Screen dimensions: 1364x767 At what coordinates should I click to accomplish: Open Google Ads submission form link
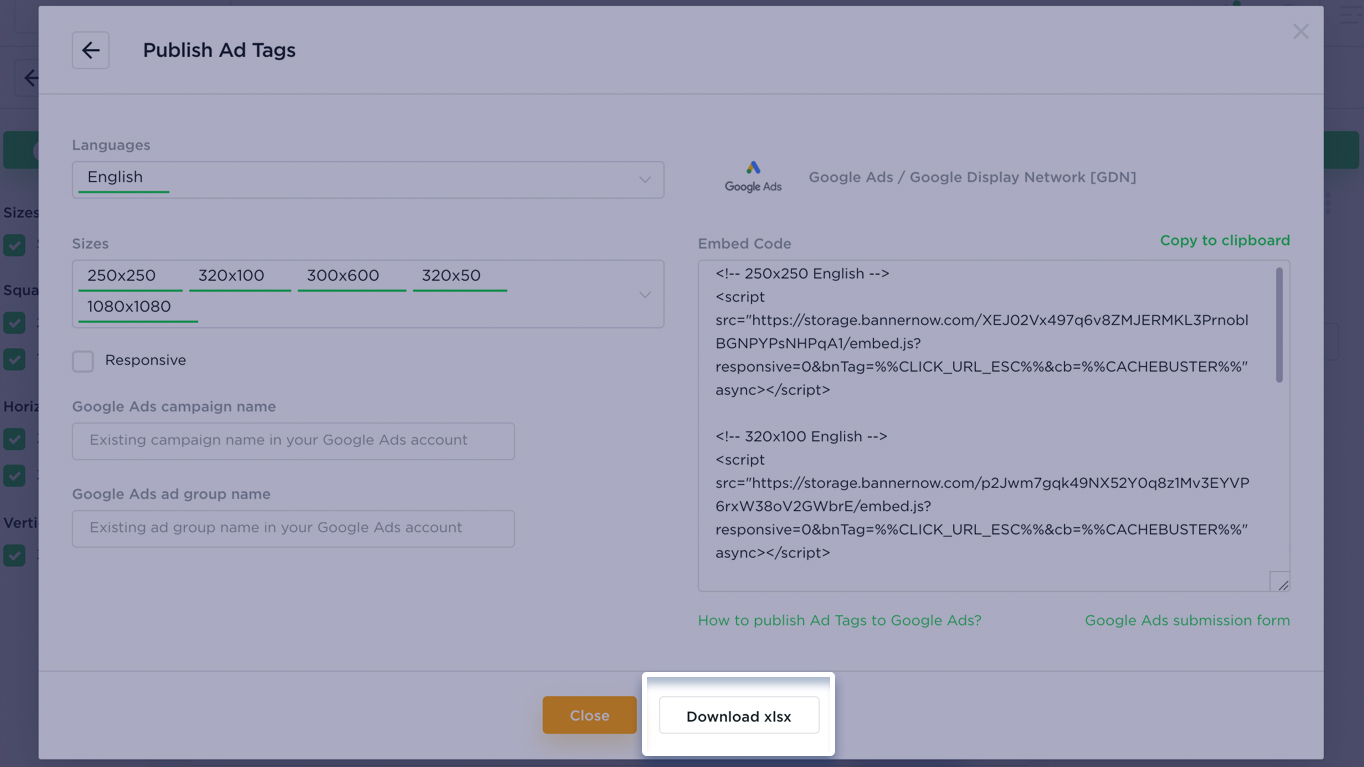1187,621
